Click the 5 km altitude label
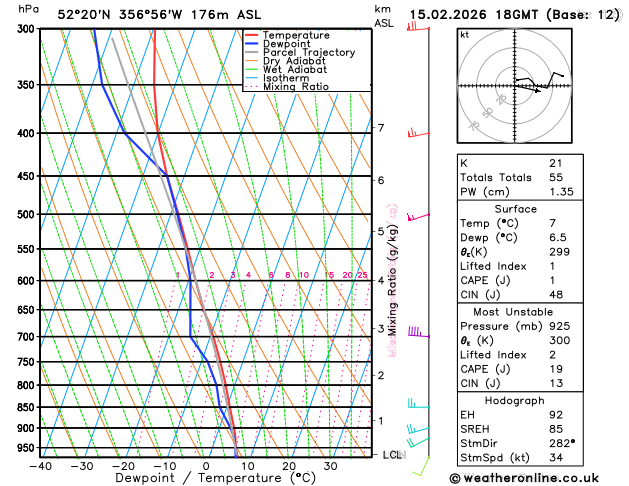The width and height of the screenshot is (629, 486). [381, 231]
